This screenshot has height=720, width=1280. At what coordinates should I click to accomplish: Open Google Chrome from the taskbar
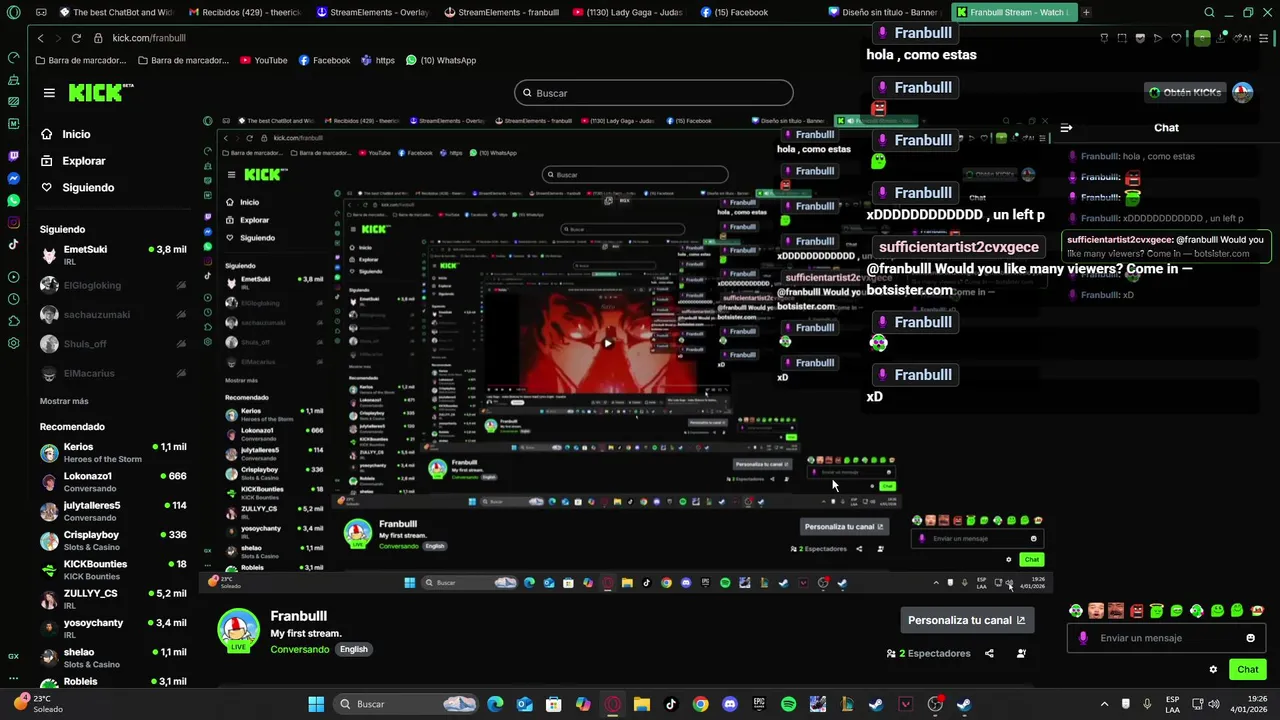coord(700,704)
